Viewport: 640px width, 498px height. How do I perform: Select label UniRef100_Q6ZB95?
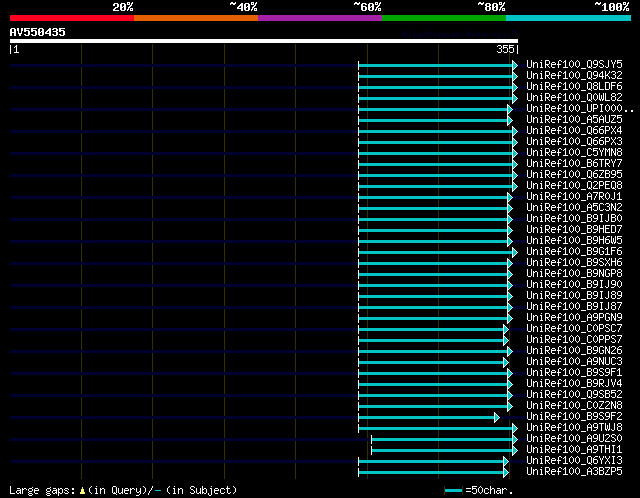(x=574, y=175)
